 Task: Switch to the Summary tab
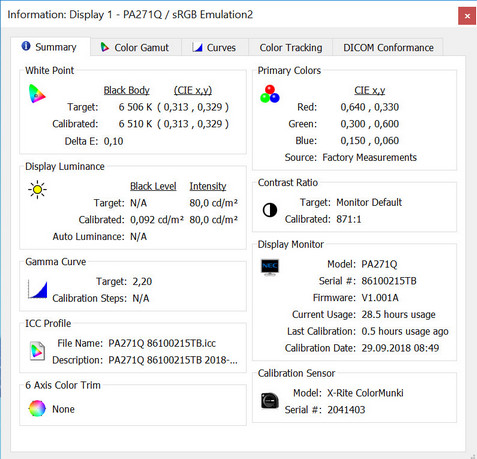50,47
